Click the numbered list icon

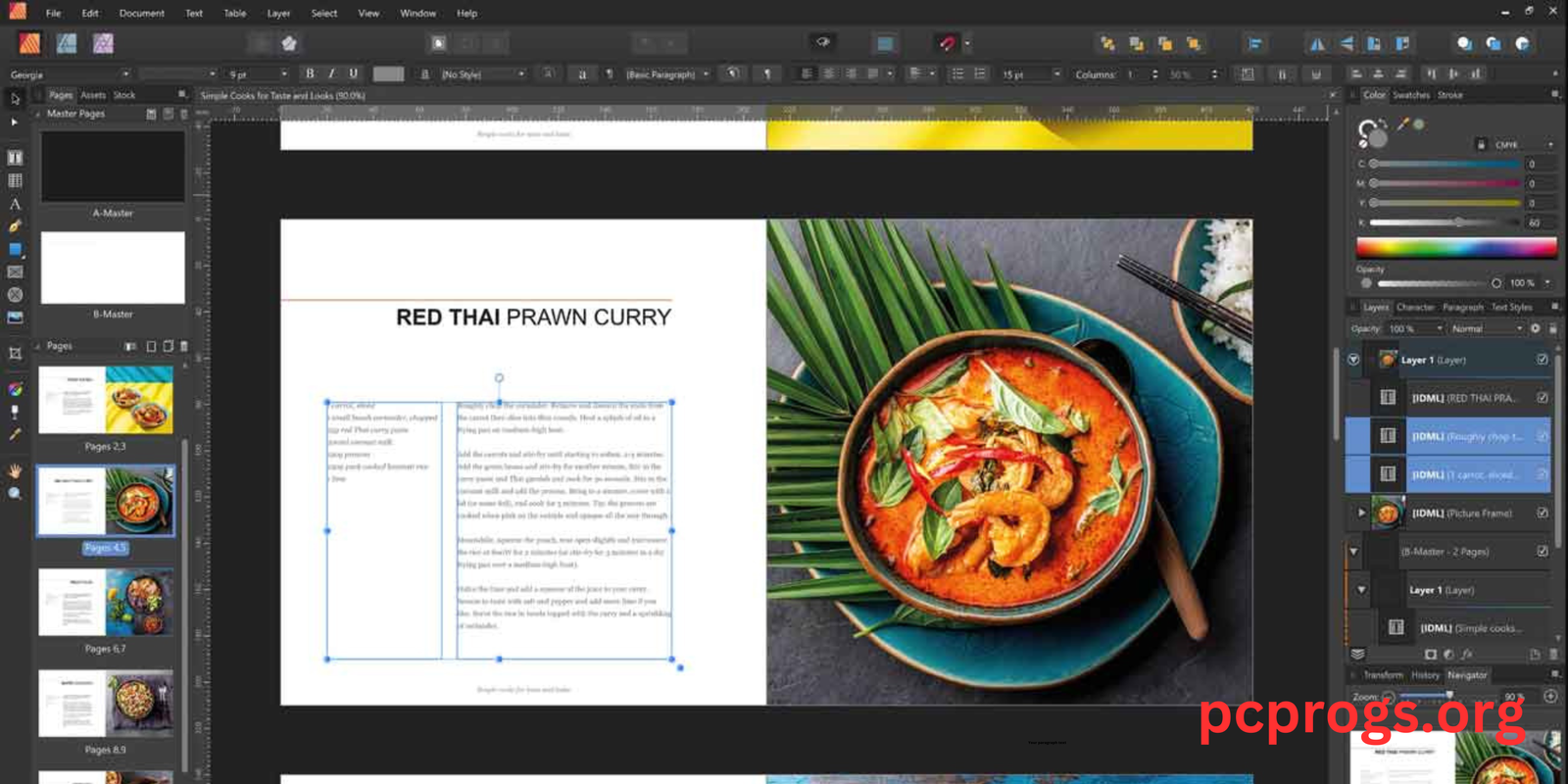[x=980, y=73]
